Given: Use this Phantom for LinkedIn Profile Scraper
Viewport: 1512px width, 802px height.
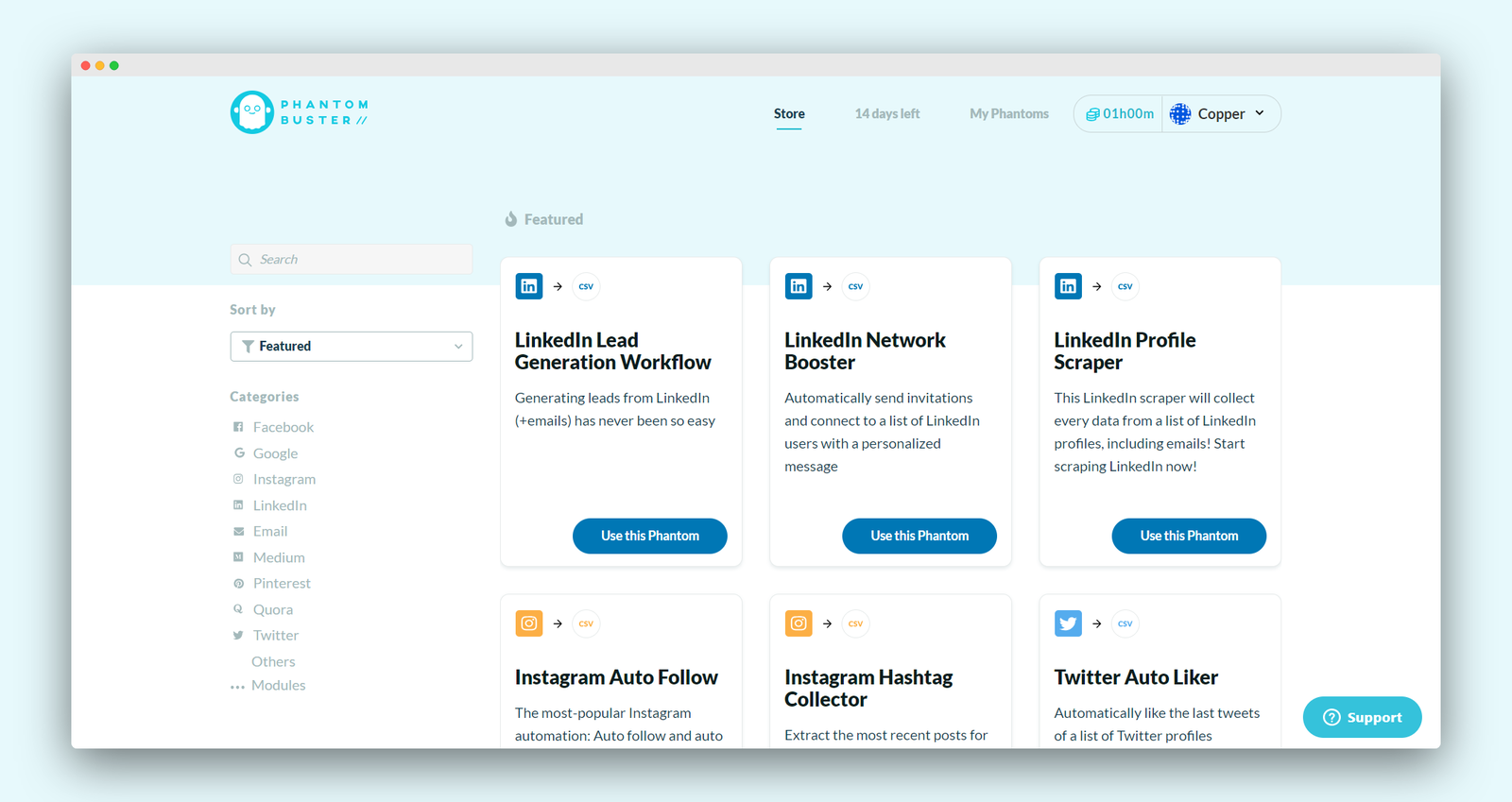Looking at the screenshot, I should pos(1189,536).
